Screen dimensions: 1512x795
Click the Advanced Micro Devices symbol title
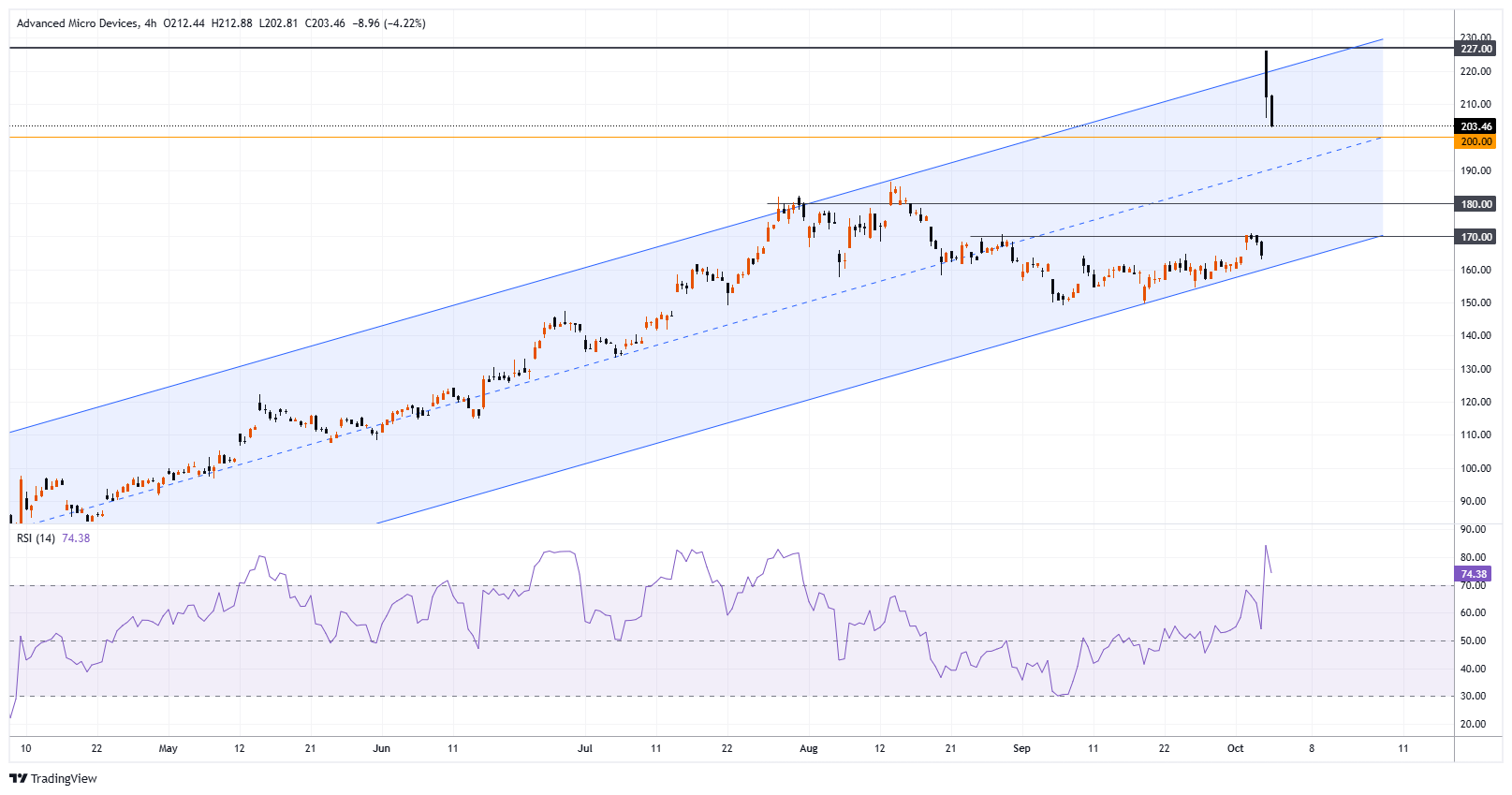pos(78,23)
